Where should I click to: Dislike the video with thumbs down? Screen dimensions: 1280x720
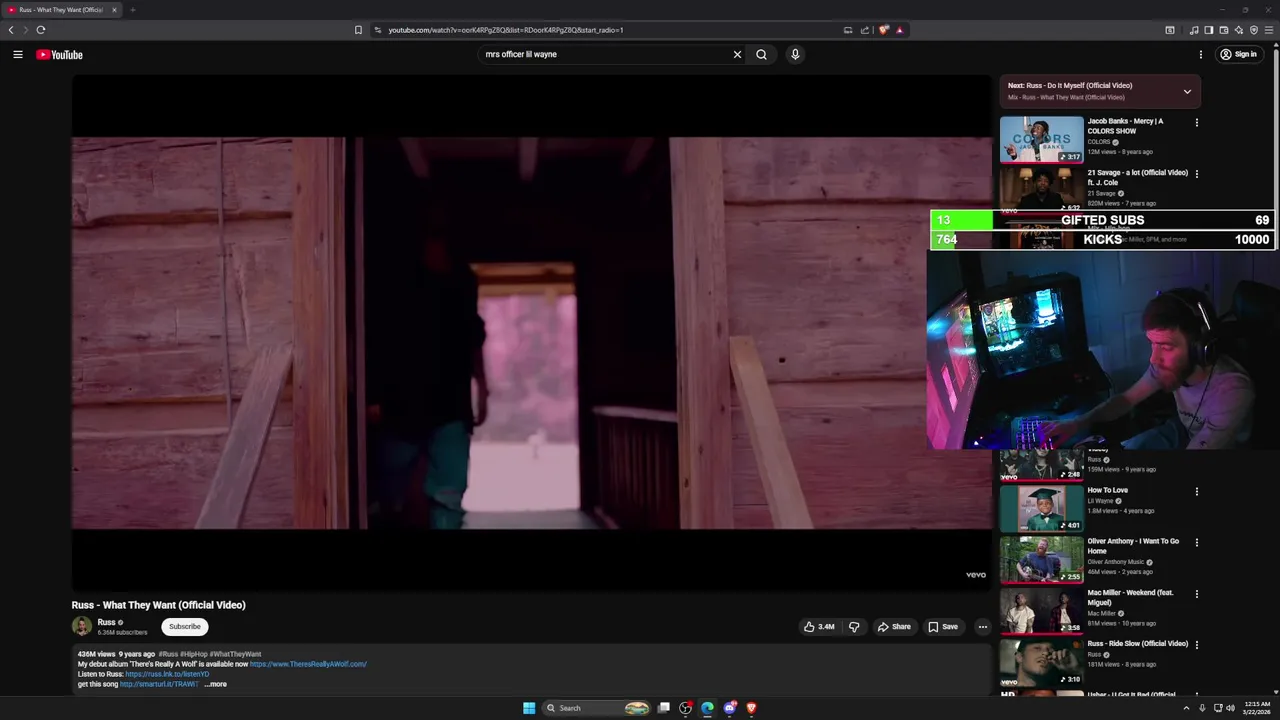[854, 627]
